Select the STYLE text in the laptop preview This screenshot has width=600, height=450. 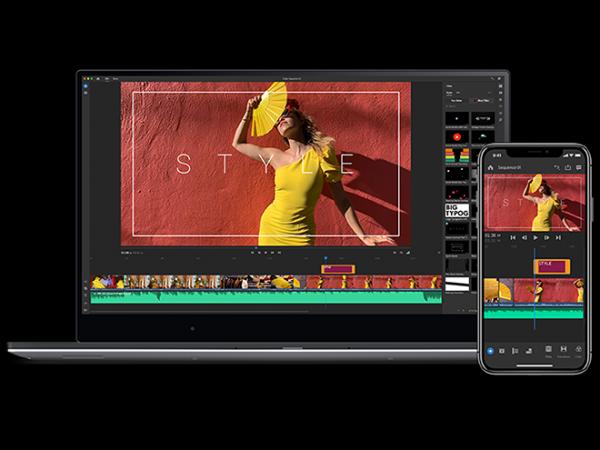[265, 165]
